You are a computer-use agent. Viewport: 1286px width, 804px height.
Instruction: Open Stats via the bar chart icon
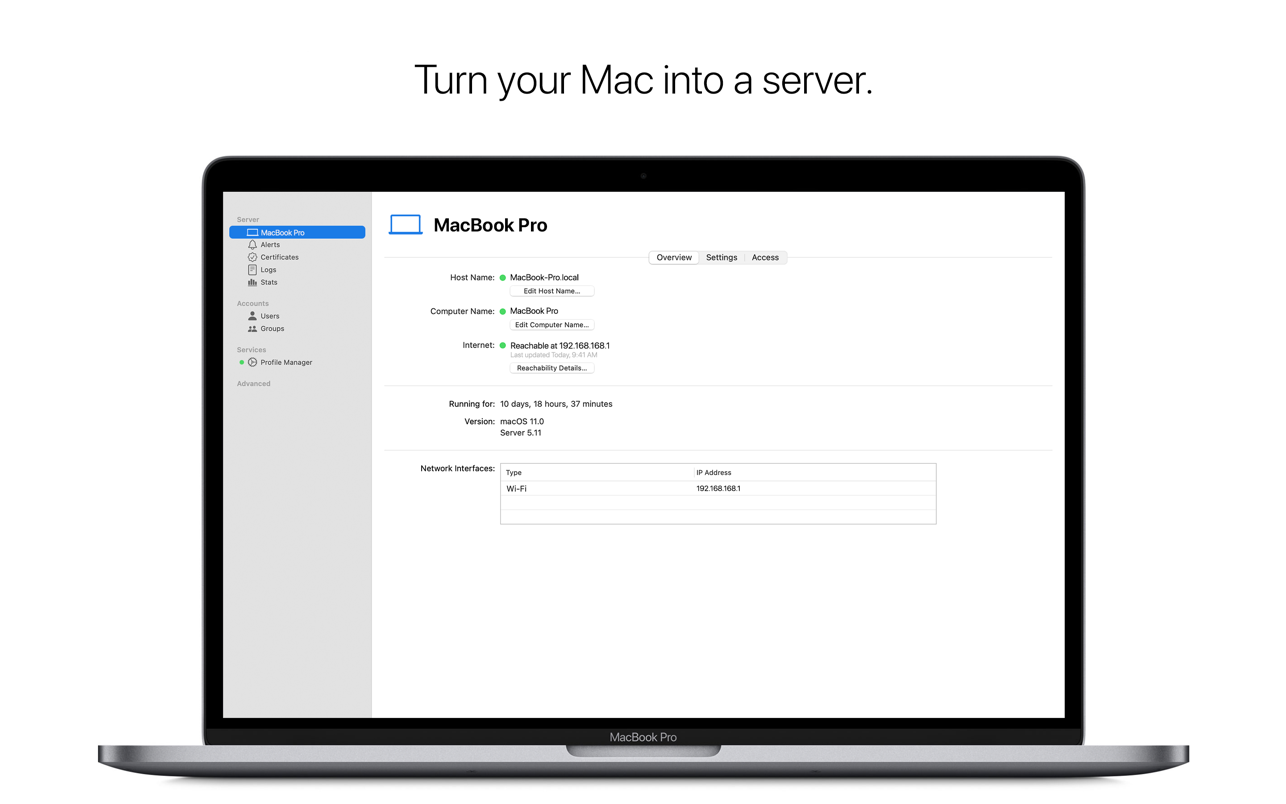[252, 283]
